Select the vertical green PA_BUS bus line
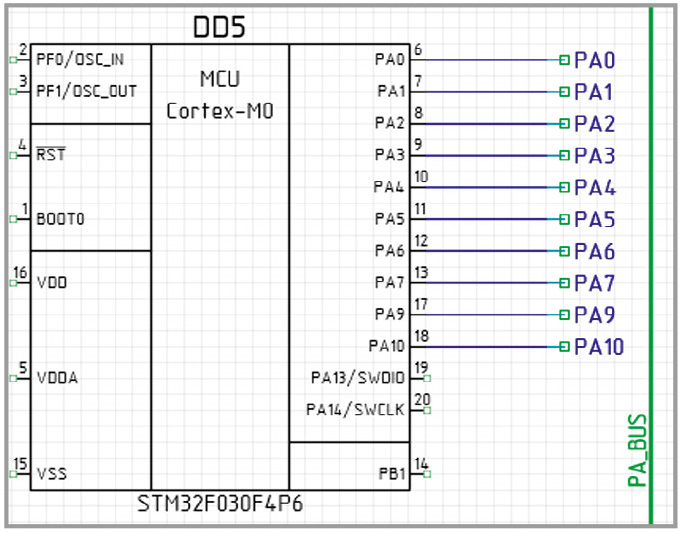The image size is (681, 533). 651,266
